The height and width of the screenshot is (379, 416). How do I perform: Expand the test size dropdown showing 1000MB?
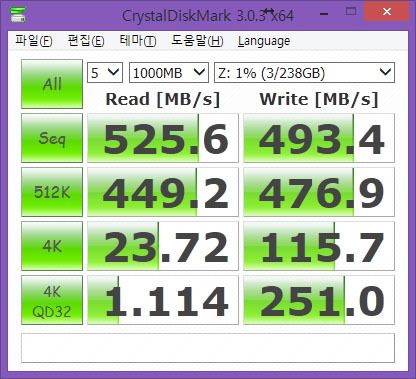click(x=169, y=72)
